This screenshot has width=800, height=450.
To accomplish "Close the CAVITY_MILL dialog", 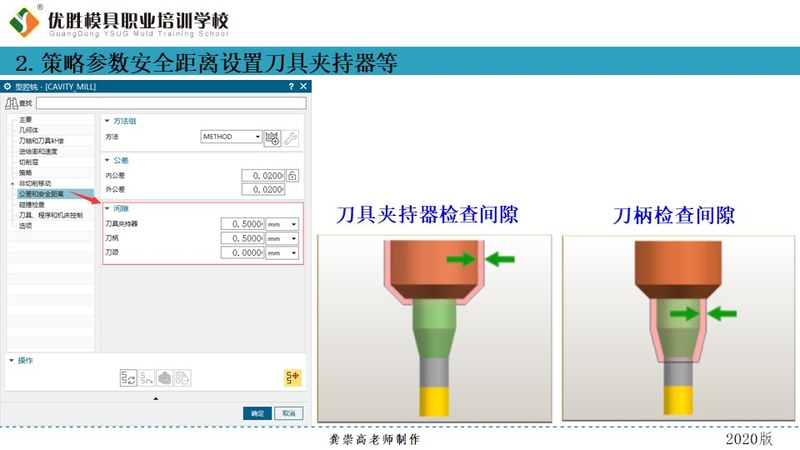I will click(x=303, y=86).
